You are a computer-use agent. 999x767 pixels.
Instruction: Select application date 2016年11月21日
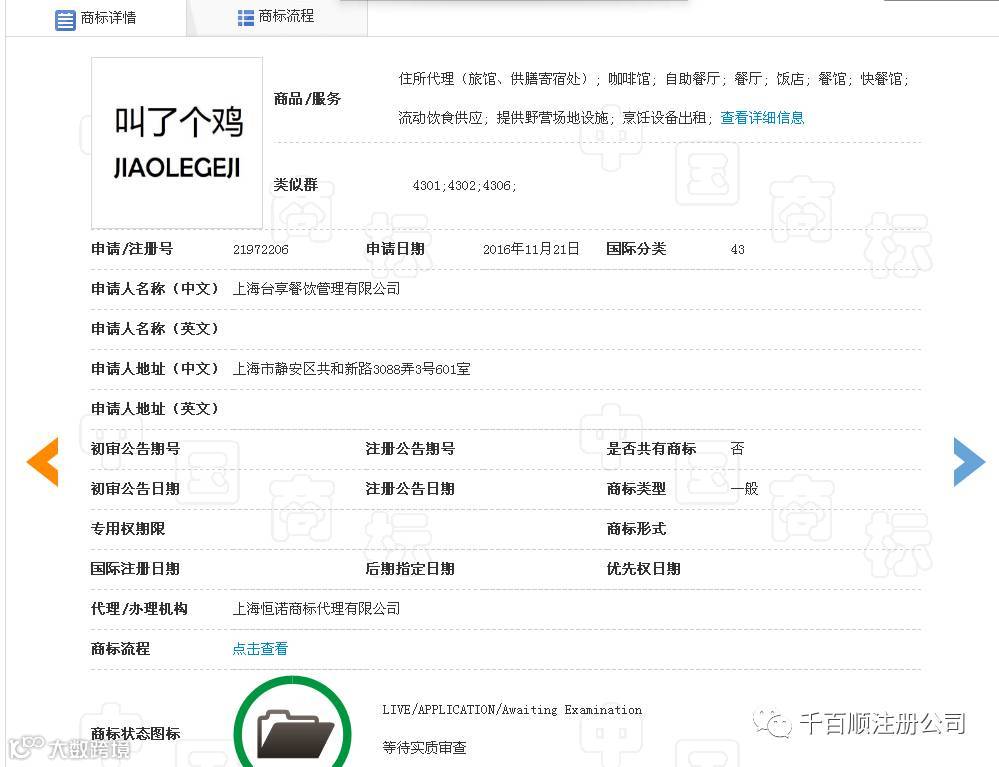pyautogui.click(x=531, y=249)
